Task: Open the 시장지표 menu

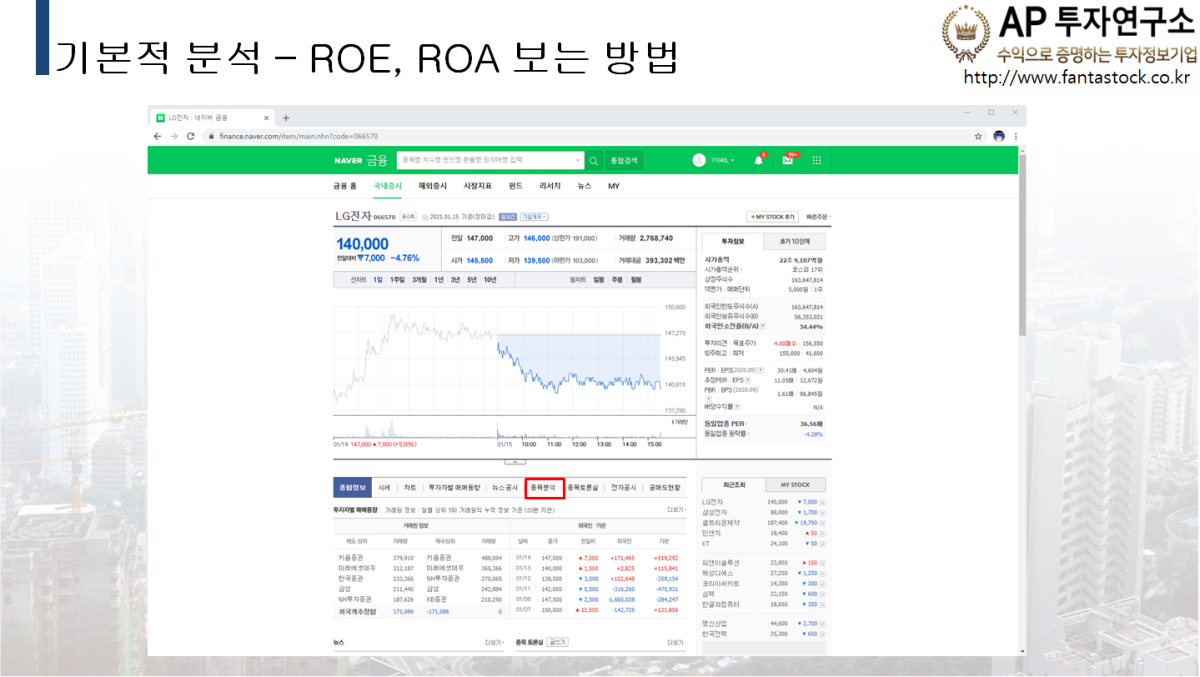Action: 478,186
